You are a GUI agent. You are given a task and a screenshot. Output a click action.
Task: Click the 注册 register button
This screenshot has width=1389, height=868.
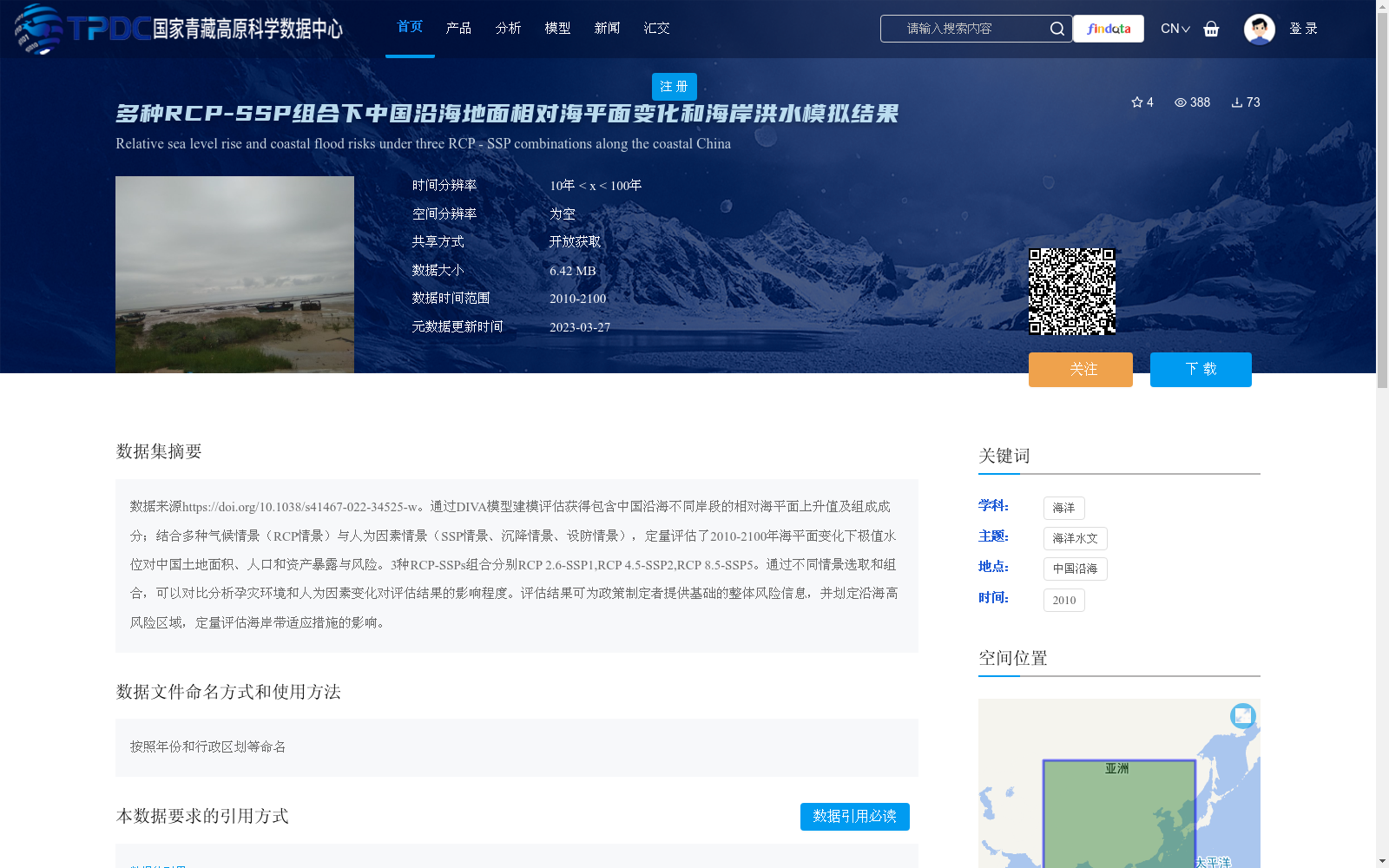(x=675, y=87)
